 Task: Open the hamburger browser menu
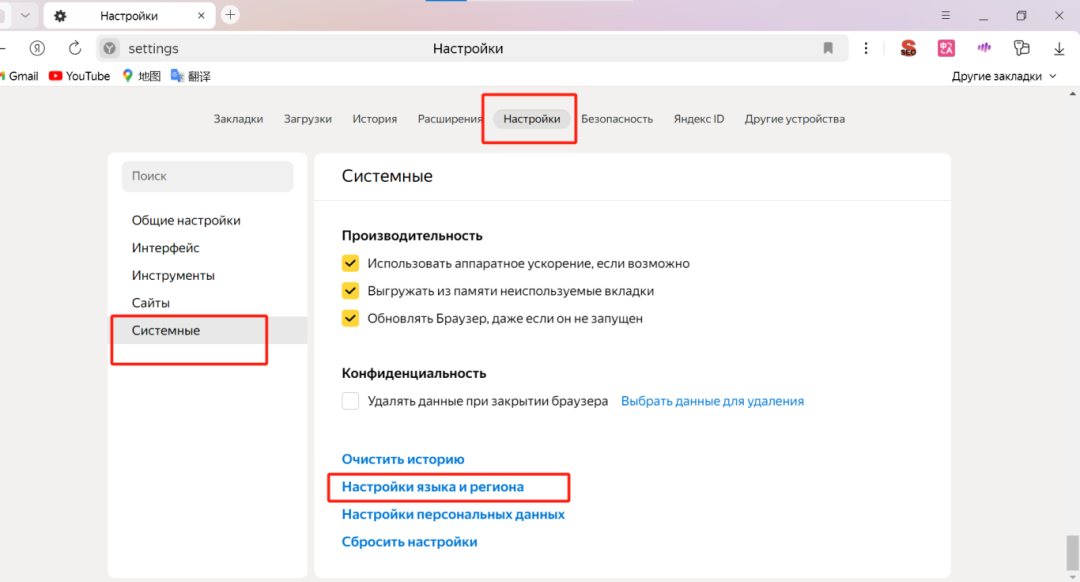pos(946,15)
